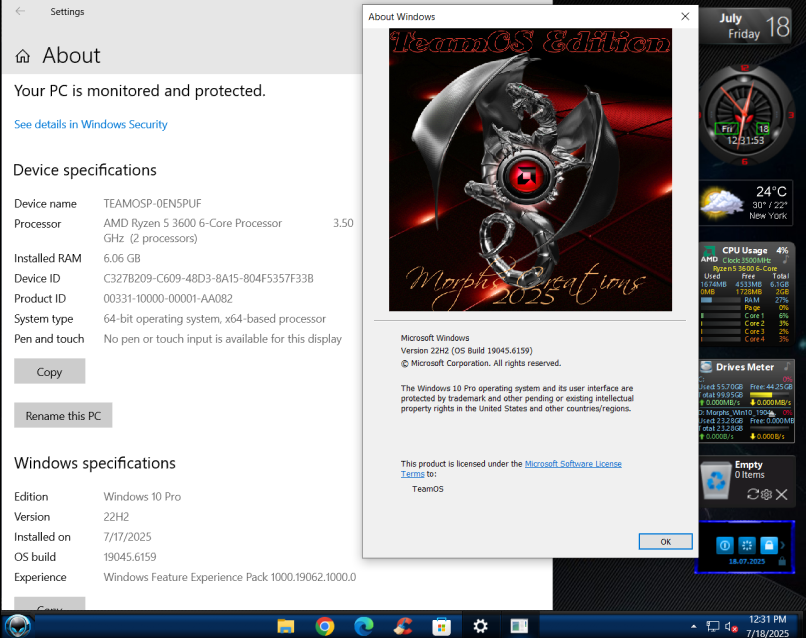This screenshot has height=638, width=806.
Task: Click Rename this PC button
Action: pyautogui.click(x=63, y=415)
